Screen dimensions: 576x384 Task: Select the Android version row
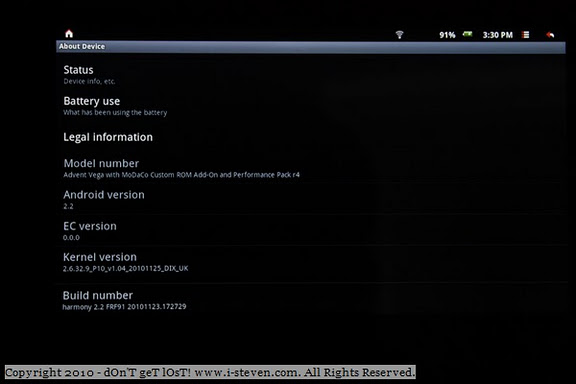coord(311,200)
